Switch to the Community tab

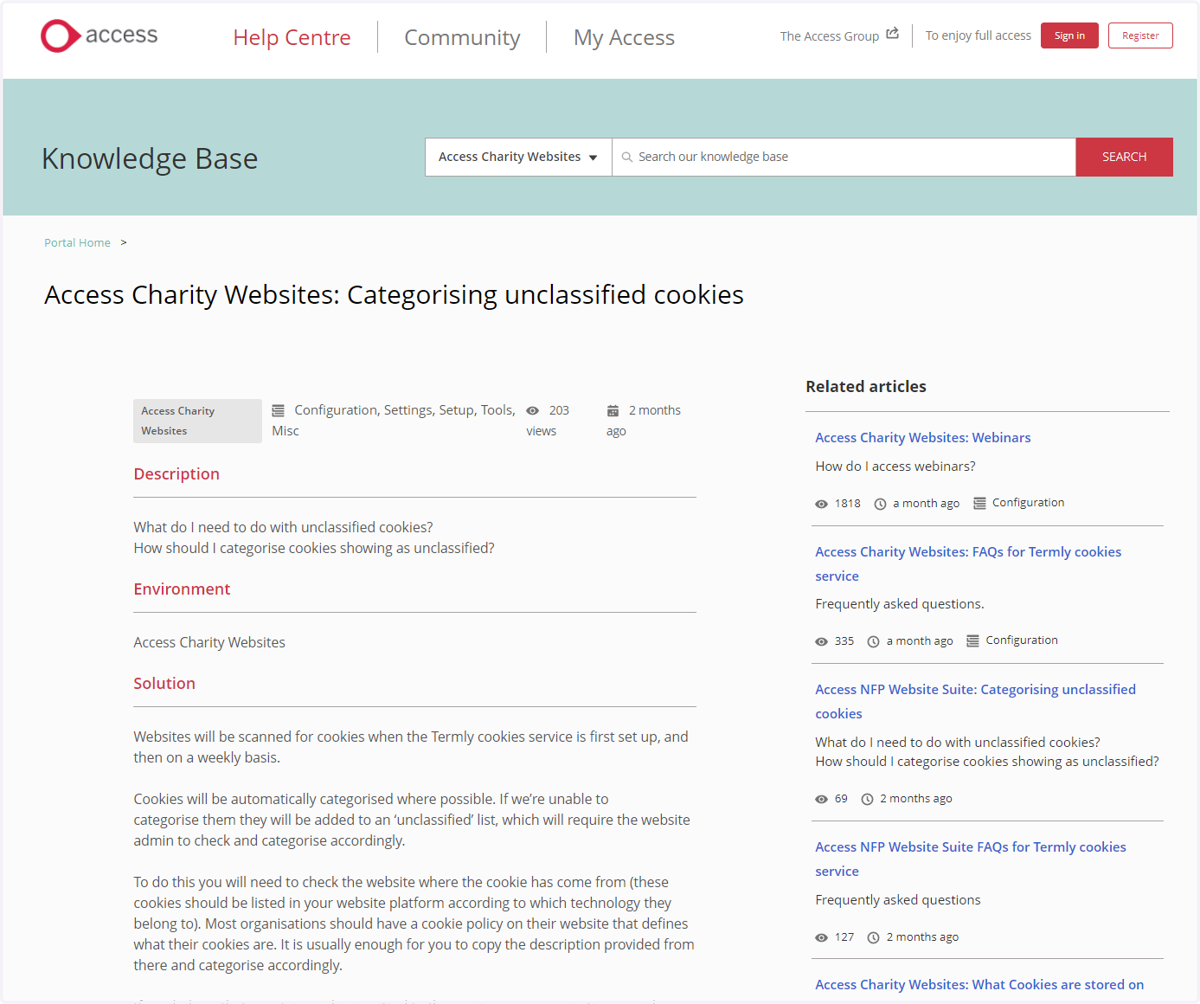(462, 38)
